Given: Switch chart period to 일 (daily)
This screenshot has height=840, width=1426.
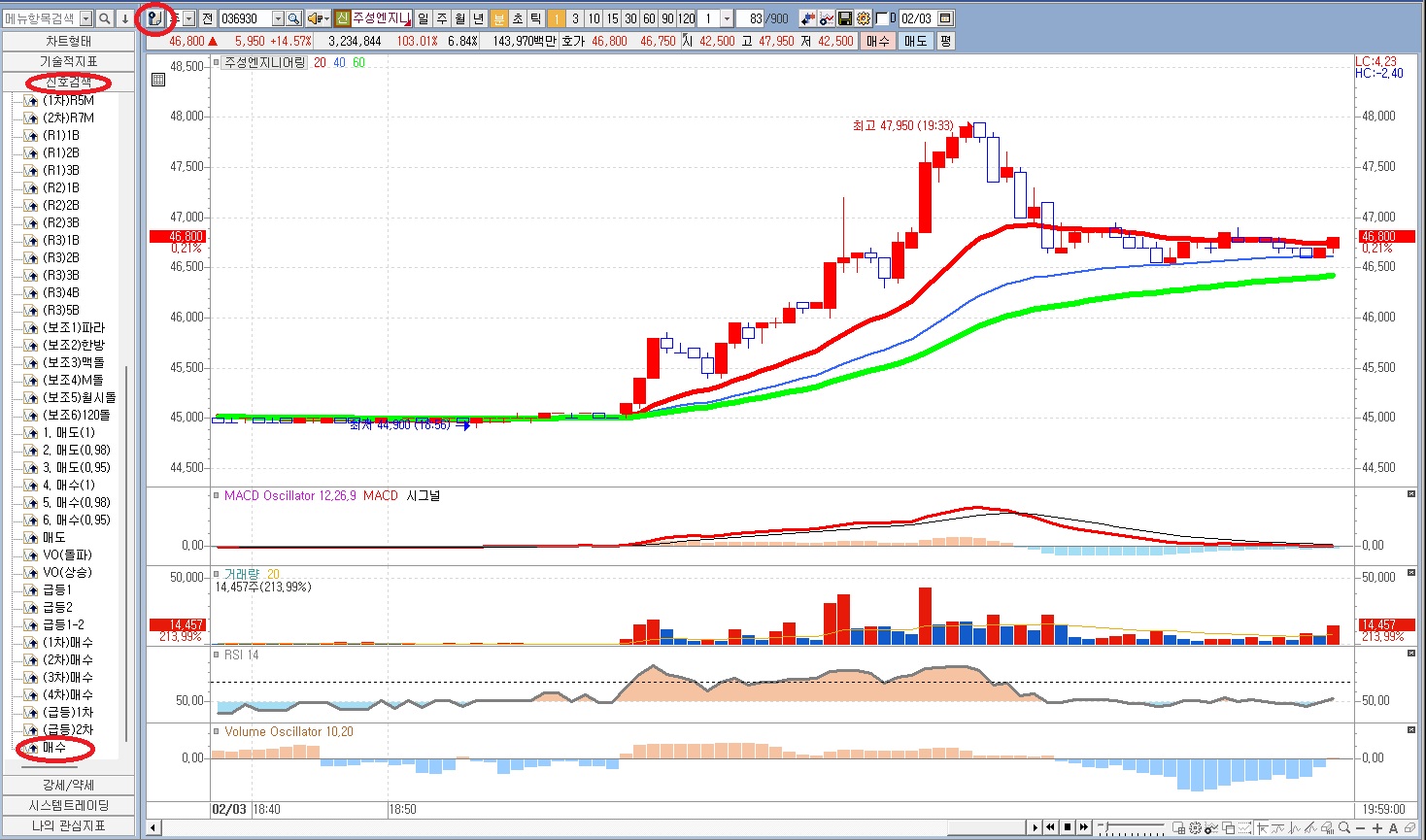Looking at the screenshot, I should tap(424, 18).
